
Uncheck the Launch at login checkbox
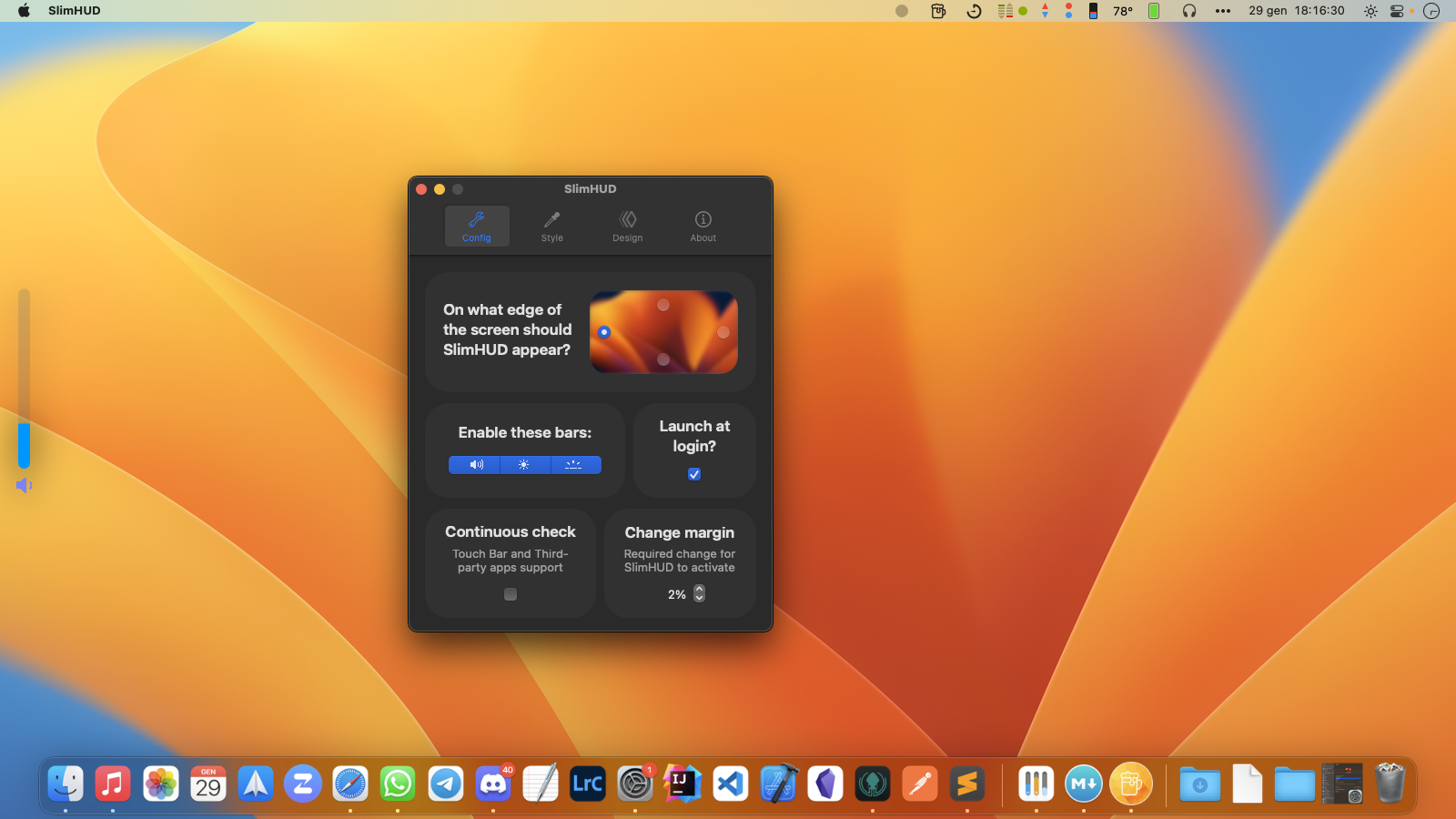coord(694,474)
